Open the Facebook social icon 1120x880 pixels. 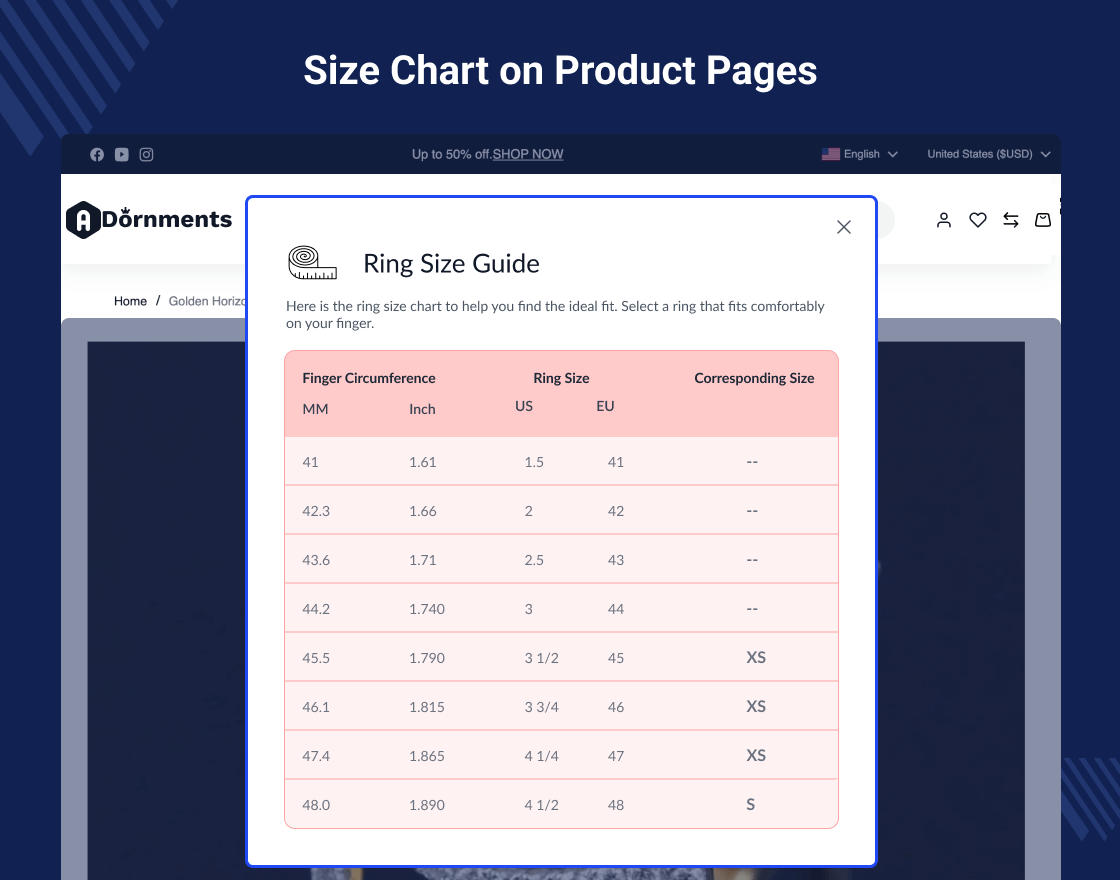click(x=97, y=154)
